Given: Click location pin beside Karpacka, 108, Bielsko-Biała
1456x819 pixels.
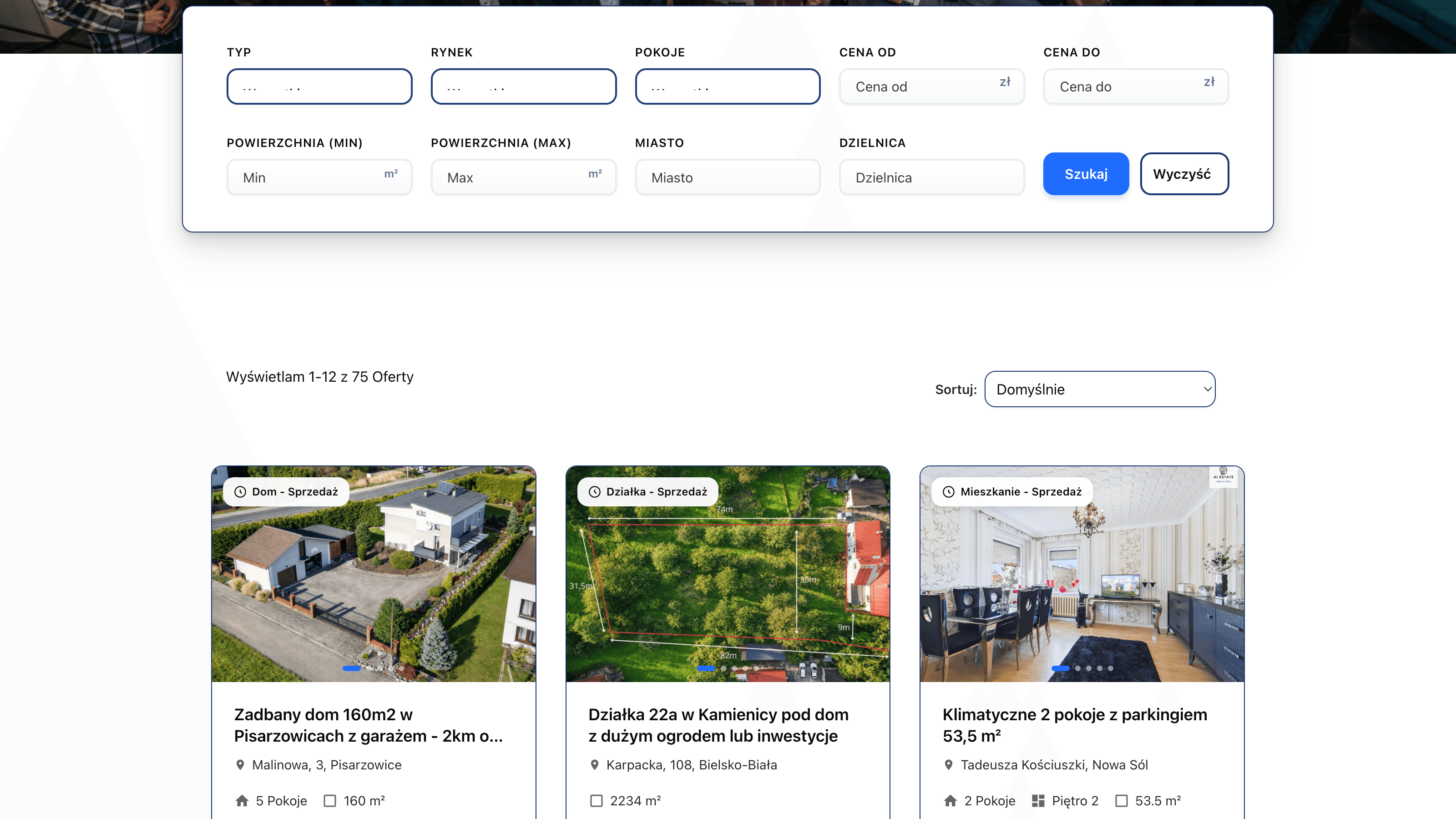Looking at the screenshot, I should click(595, 765).
